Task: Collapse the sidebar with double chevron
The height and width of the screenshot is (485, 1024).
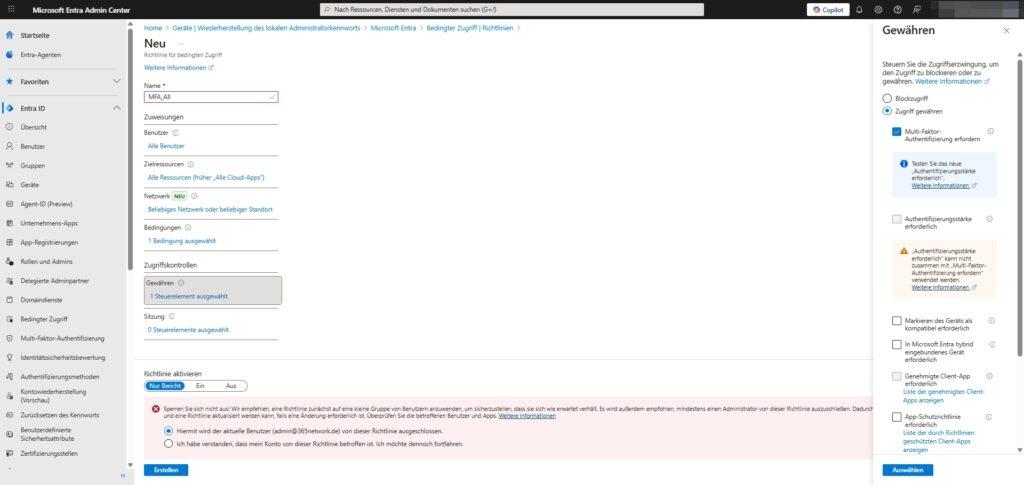Action: (x=123, y=475)
